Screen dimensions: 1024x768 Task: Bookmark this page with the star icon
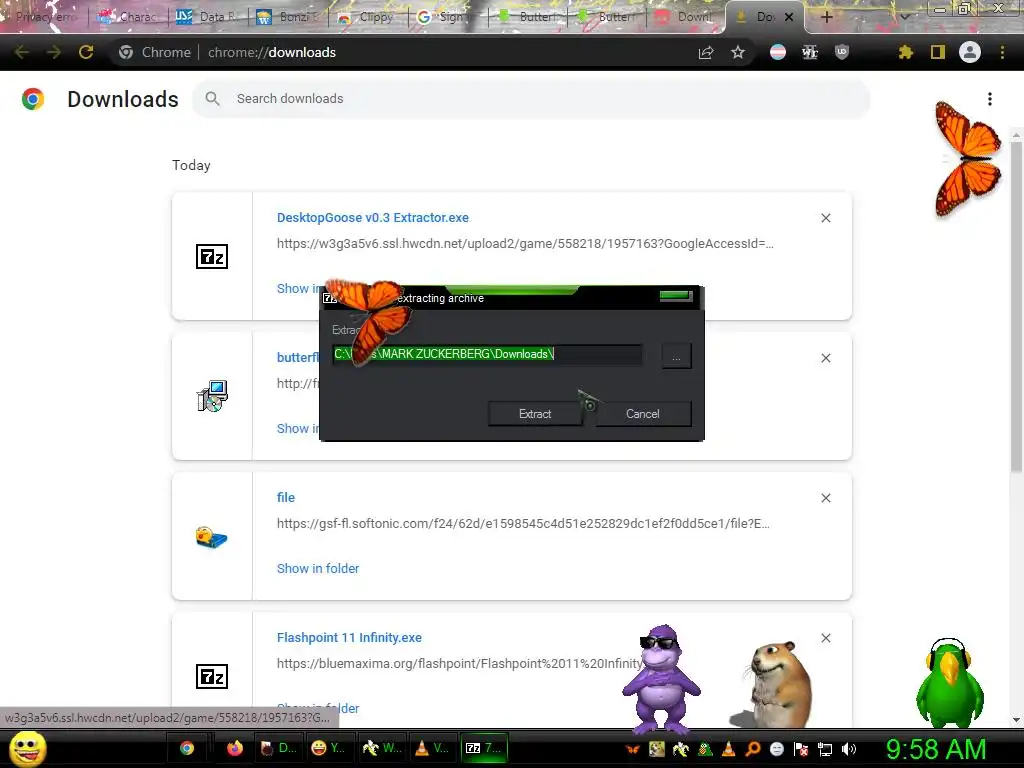pyautogui.click(x=738, y=52)
